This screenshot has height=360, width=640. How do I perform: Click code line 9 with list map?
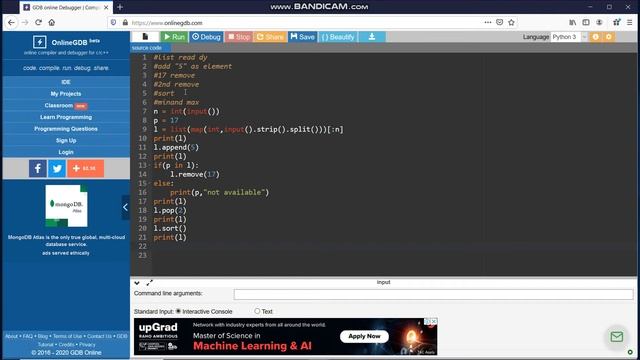coord(249,129)
